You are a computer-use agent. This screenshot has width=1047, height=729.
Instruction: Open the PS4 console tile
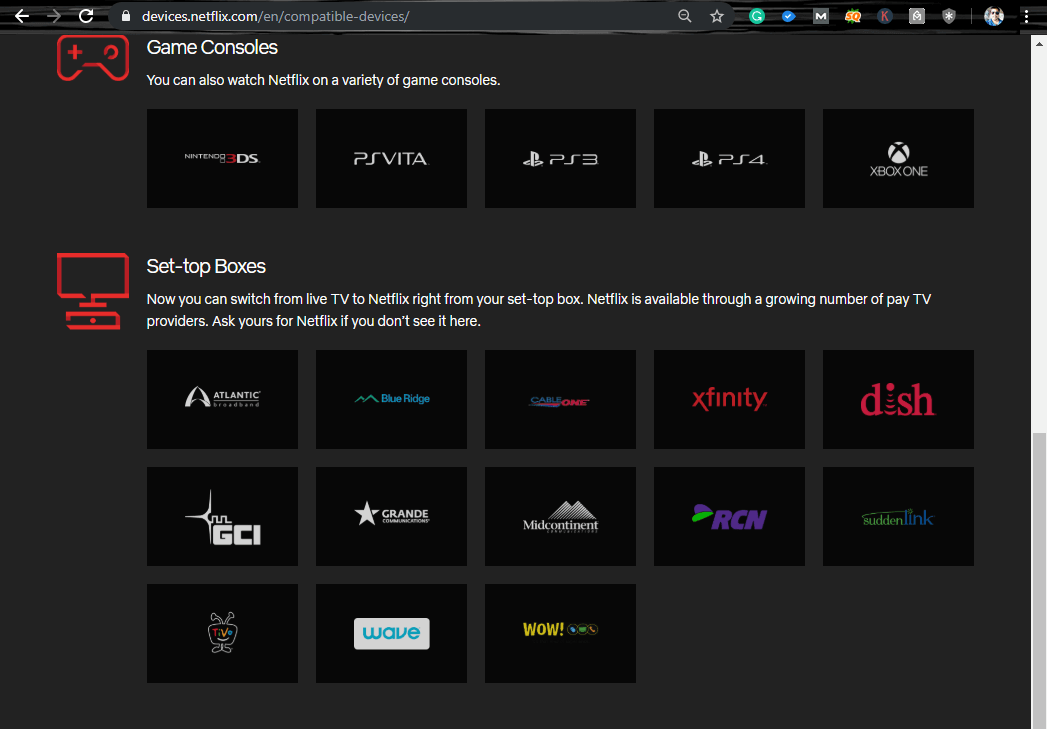click(728, 158)
